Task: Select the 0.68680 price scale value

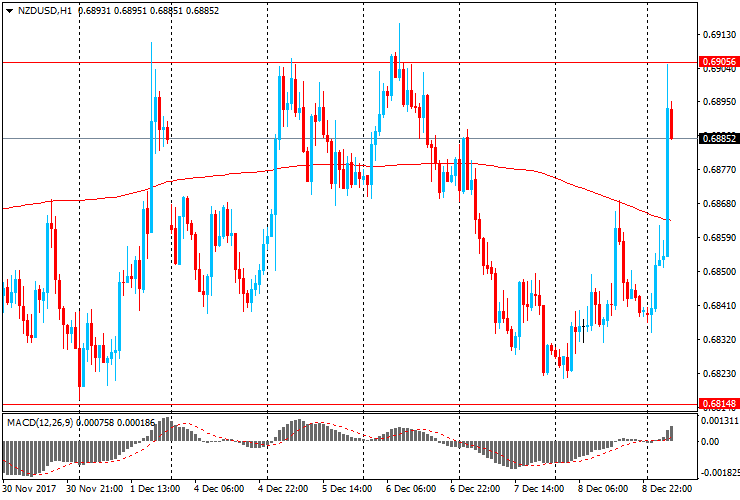Action: point(719,203)
